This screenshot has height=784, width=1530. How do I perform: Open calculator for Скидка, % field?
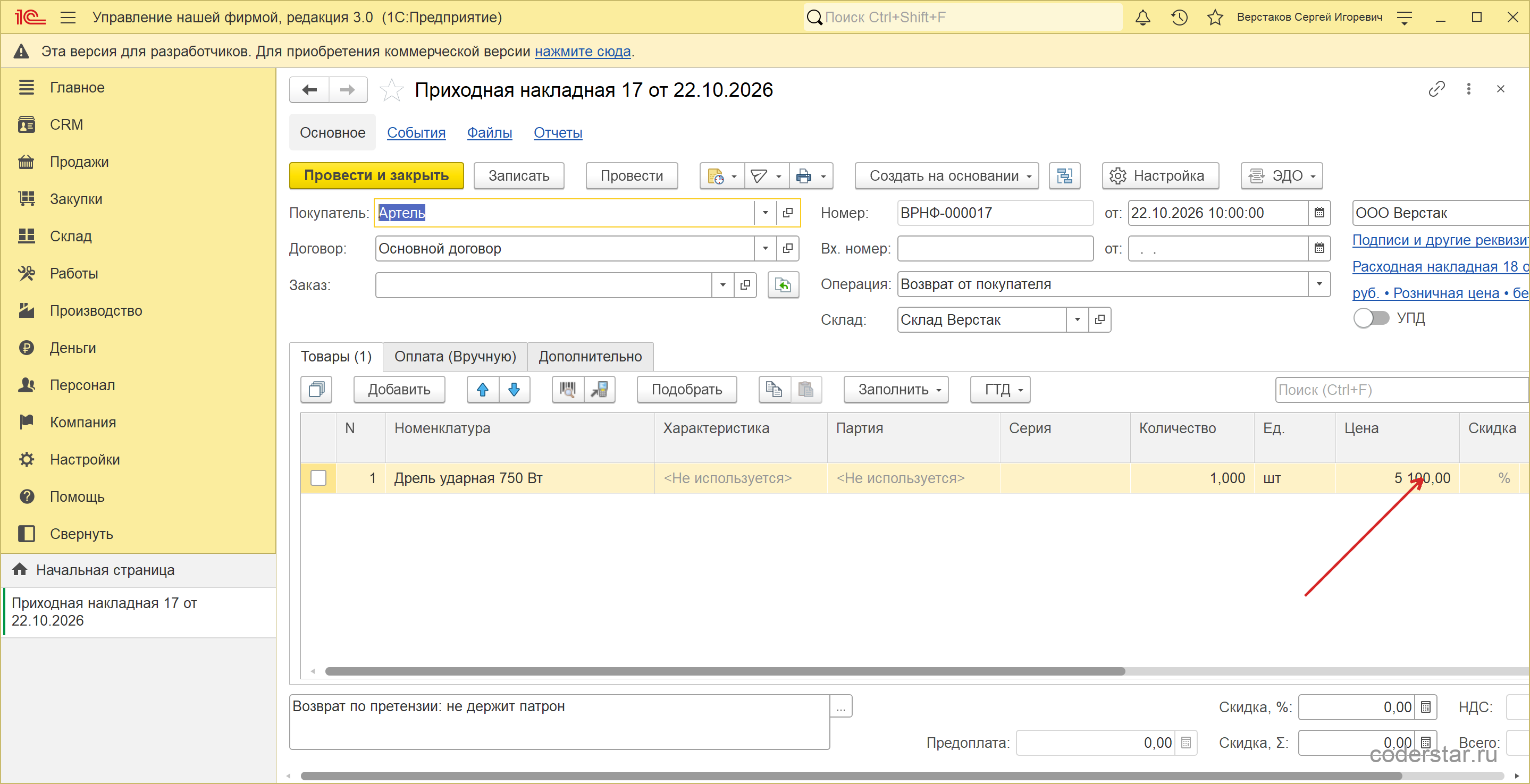pyautogui.click(x=1425, y=707)
